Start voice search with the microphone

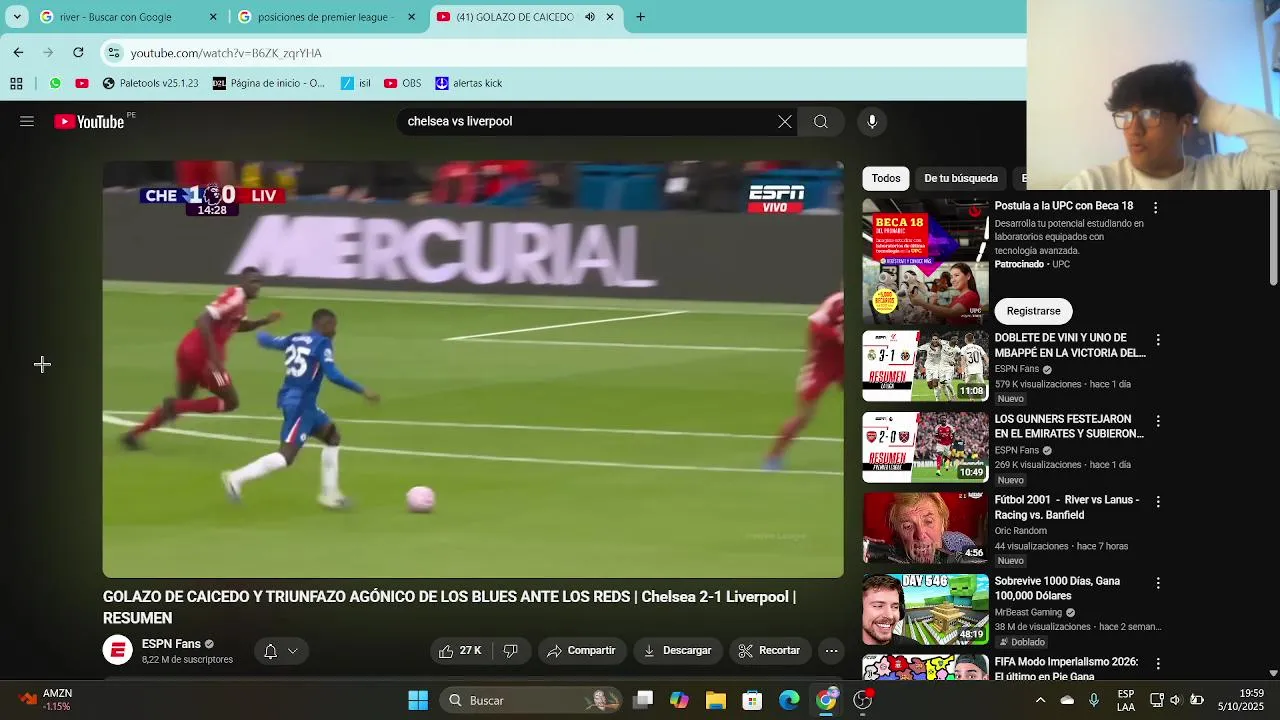(x=872, y=121)
